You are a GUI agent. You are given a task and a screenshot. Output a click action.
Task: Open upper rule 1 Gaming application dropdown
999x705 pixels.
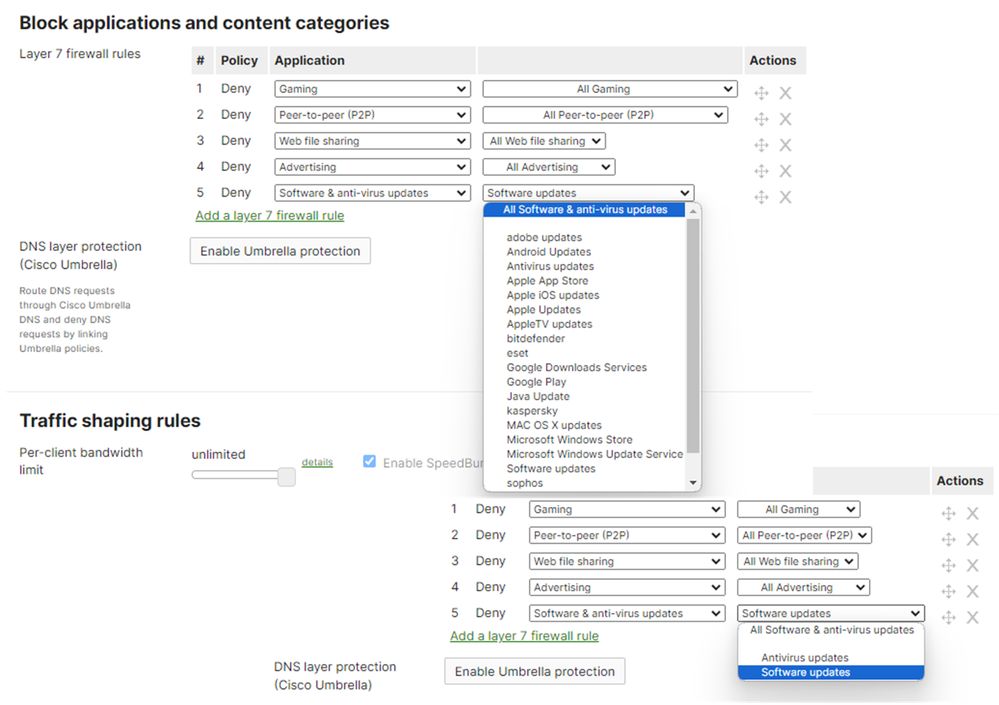coord(372,89)
